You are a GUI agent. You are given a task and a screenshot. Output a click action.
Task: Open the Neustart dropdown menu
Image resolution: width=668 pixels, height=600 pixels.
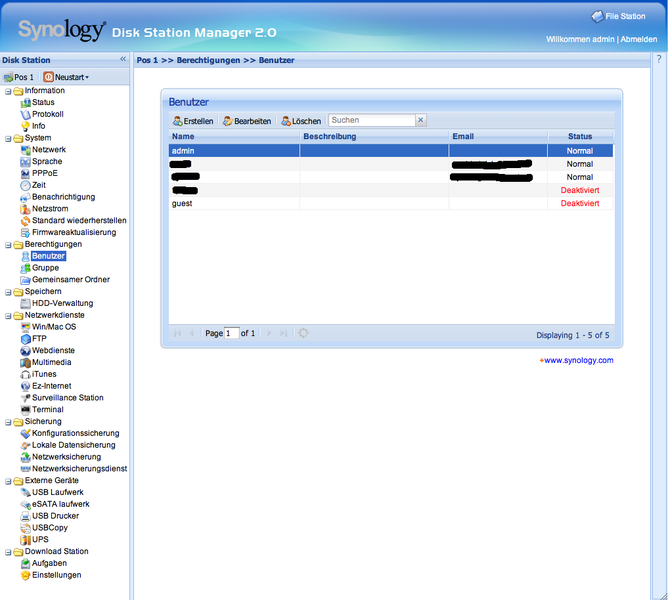pyautogui.click(x=66, y=77)
